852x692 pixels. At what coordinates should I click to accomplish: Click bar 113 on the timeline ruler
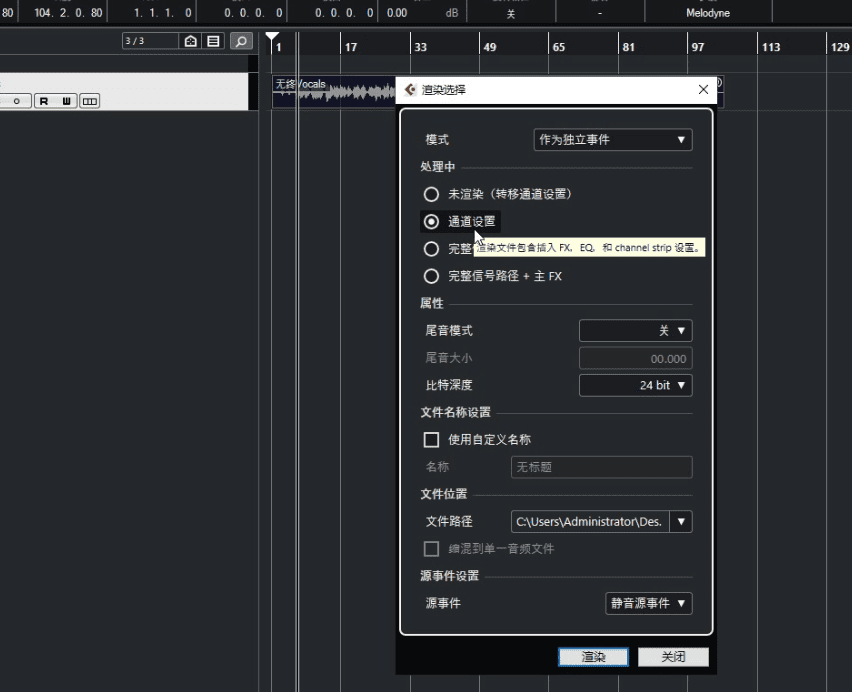tap(770, 47)
